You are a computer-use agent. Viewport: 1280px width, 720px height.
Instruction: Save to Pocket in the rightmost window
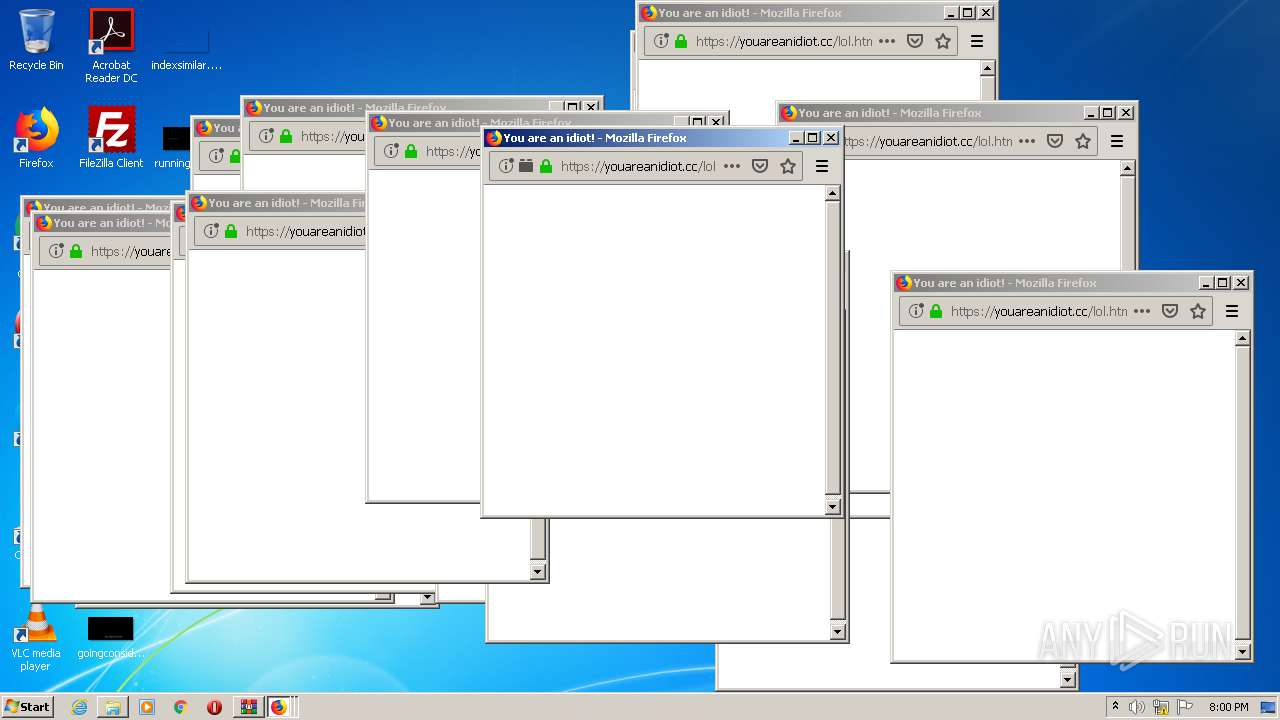coord(1169,311)
